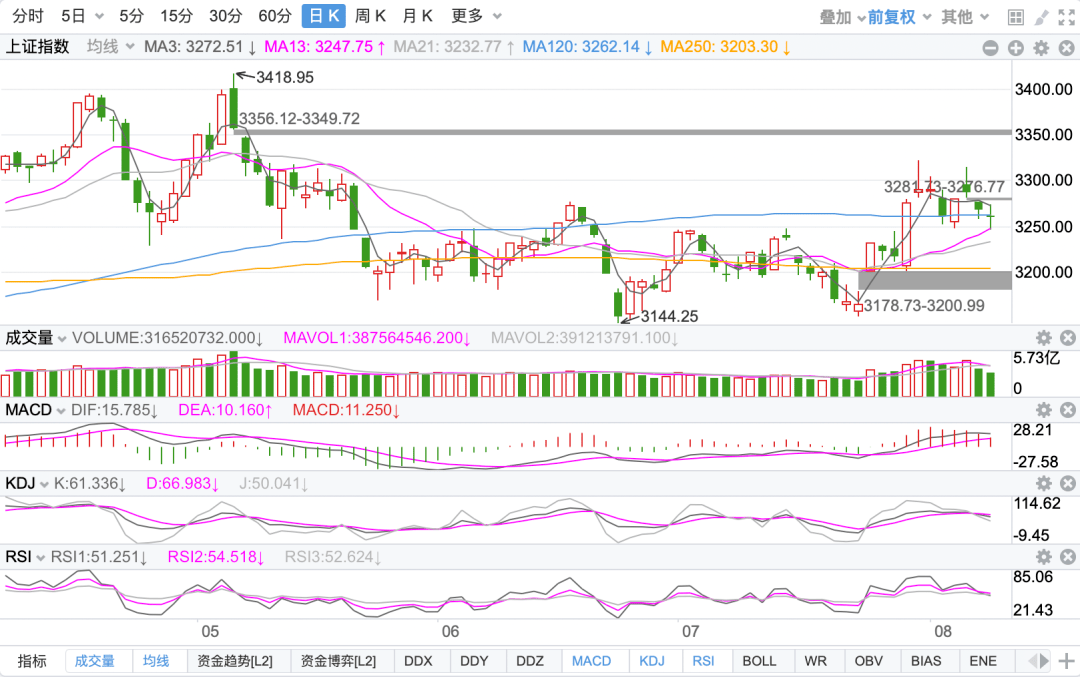
Task: Switch to 分时 intraday view
Action: (28, 16)
